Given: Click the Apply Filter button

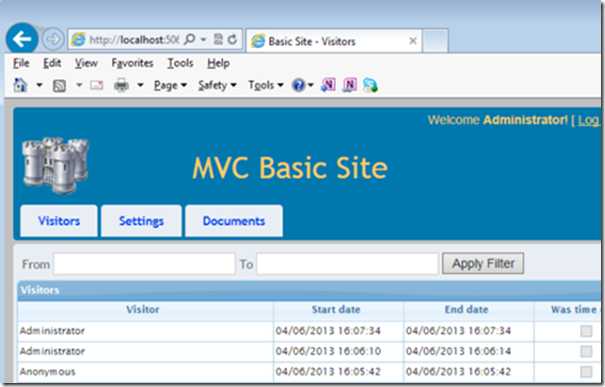Looking at the screenshot, I should coord(483,264).
